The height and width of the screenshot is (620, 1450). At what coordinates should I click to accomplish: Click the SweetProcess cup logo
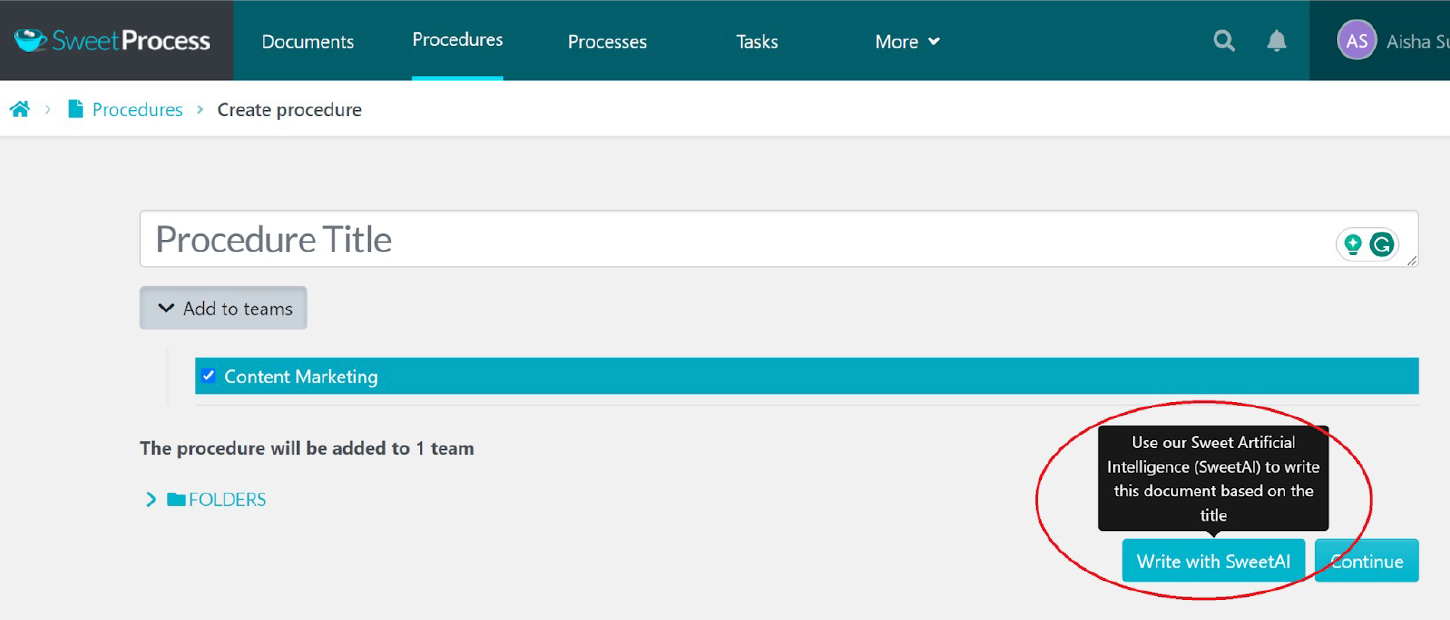tap(30, 41)
